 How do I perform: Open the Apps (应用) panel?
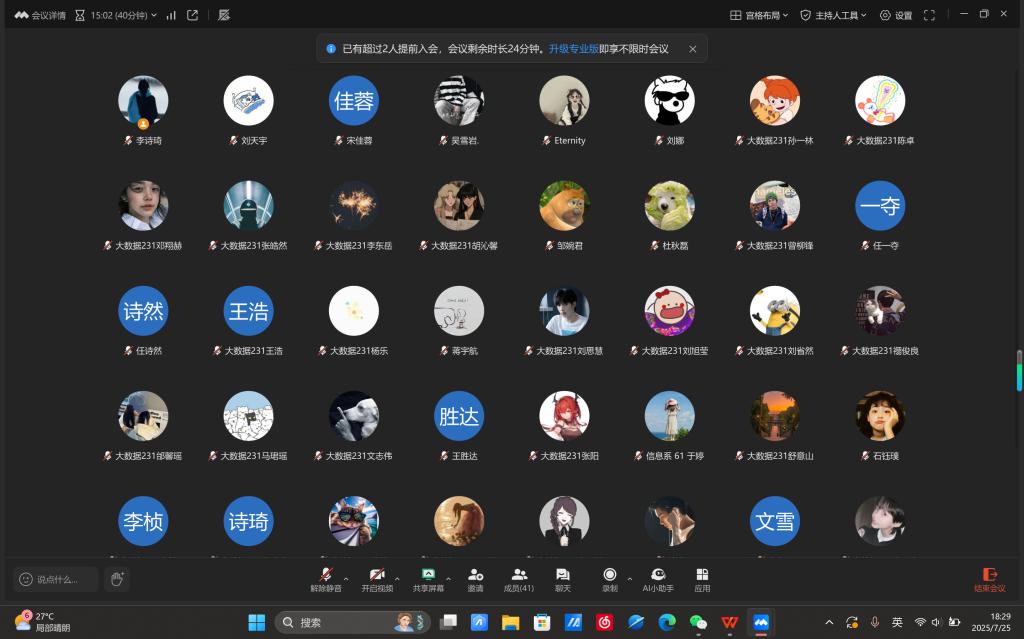point(702,578)
